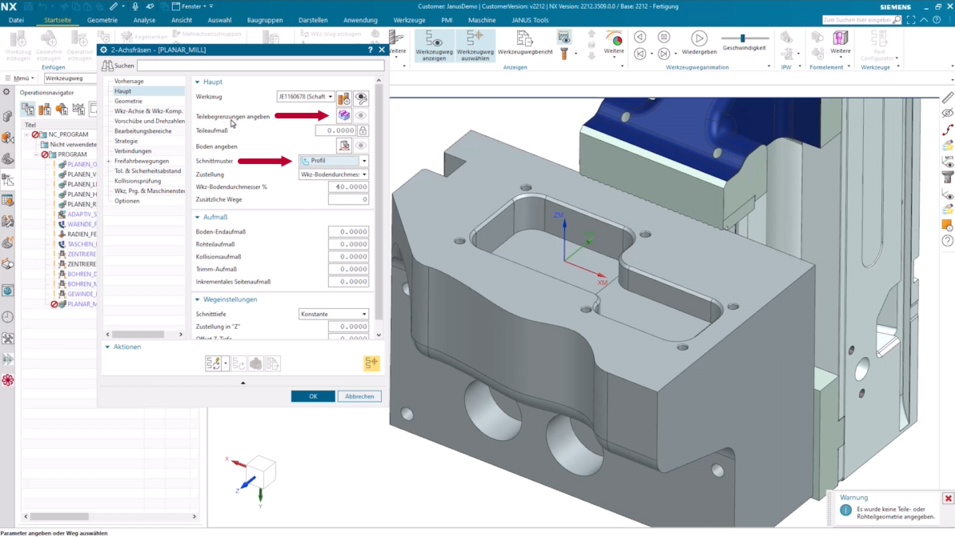Image resolution: width=955 pixels, height=537 pixels.
Task: Click the Wkz-Bodendurchmesser % value field
Action: click(348, 187)
